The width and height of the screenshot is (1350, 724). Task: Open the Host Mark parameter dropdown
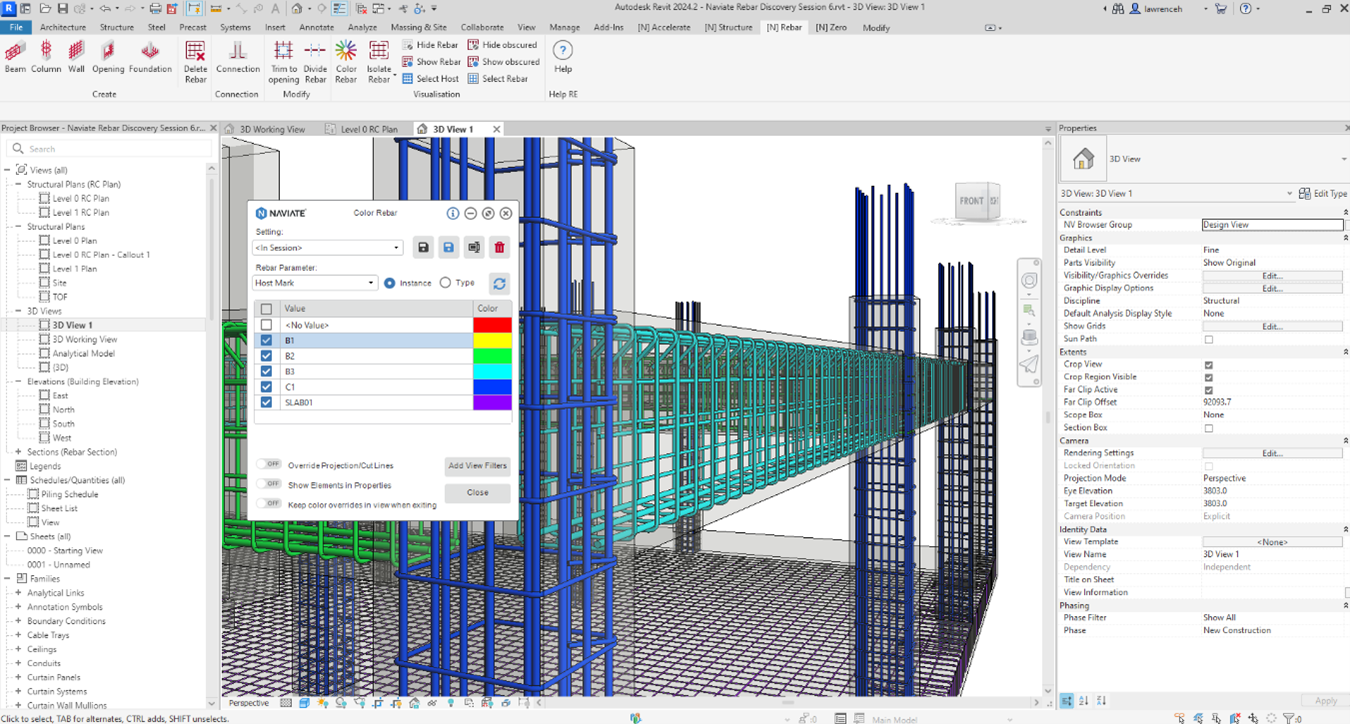(x=314, y=282)
